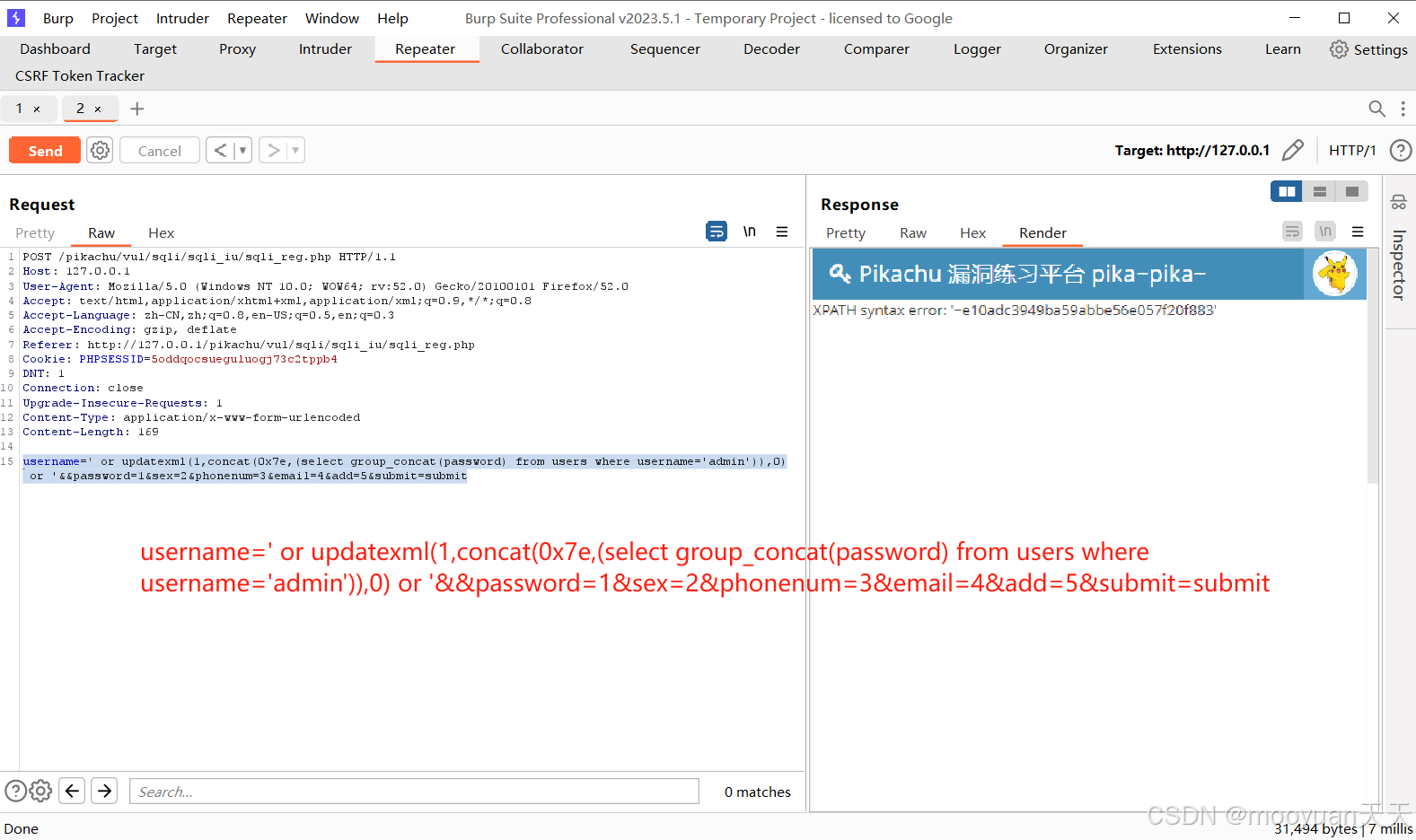Switch request view to Raw

[x=101, y=233]
